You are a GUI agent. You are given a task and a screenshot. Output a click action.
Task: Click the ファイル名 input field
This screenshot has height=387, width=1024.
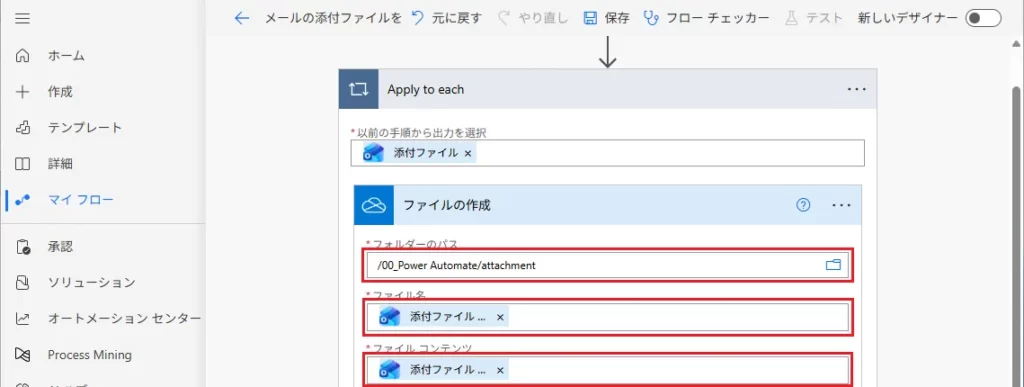pos(607,317)
